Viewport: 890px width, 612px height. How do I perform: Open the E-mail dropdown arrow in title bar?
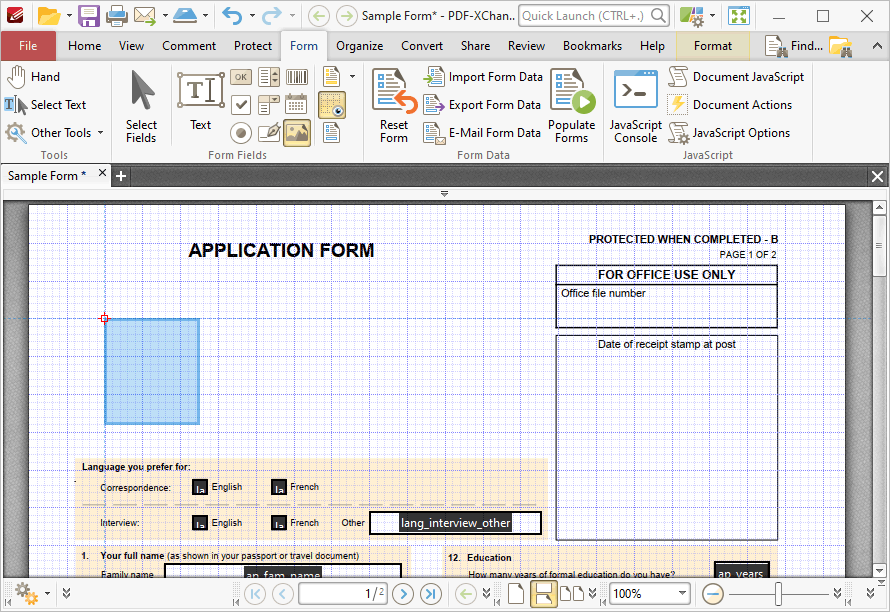pyautogui.click(x=165, y=16)
